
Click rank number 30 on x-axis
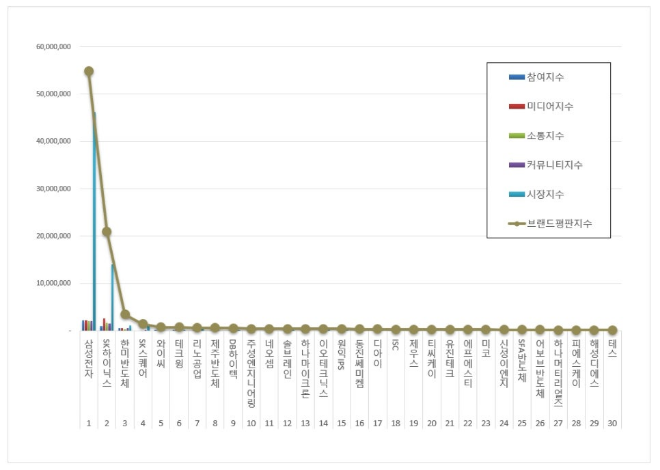(612, 424)
